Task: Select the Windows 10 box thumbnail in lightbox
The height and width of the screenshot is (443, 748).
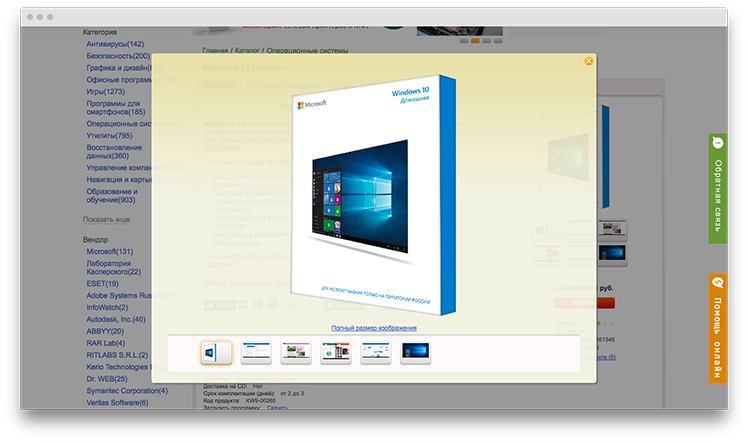Action: (216, 353)
